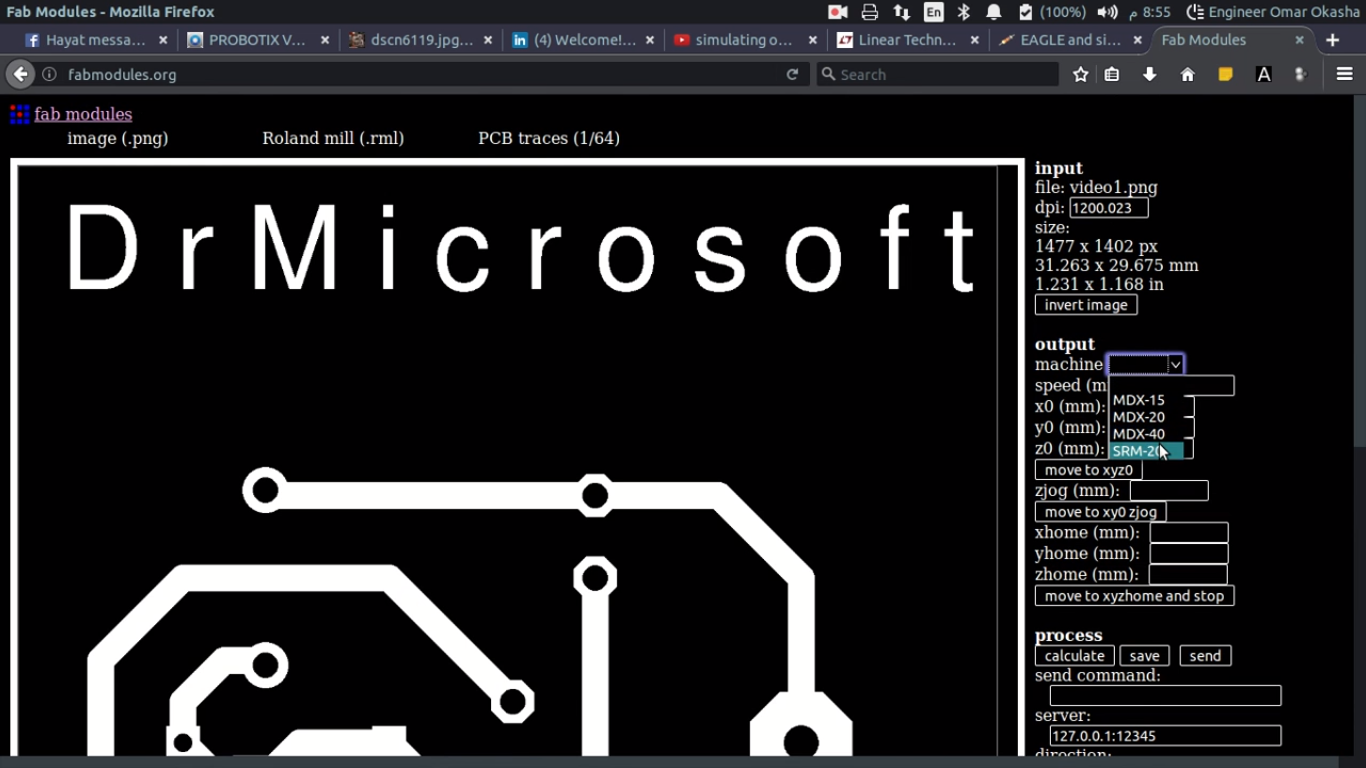This screenshot has height=768, width=1366.
Task: Open the sound volume indicator
Action: (1107, 12)
